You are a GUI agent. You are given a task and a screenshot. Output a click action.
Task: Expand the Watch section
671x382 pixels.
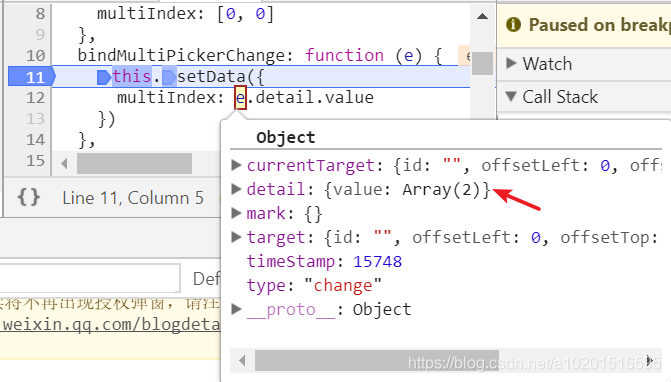511,63
